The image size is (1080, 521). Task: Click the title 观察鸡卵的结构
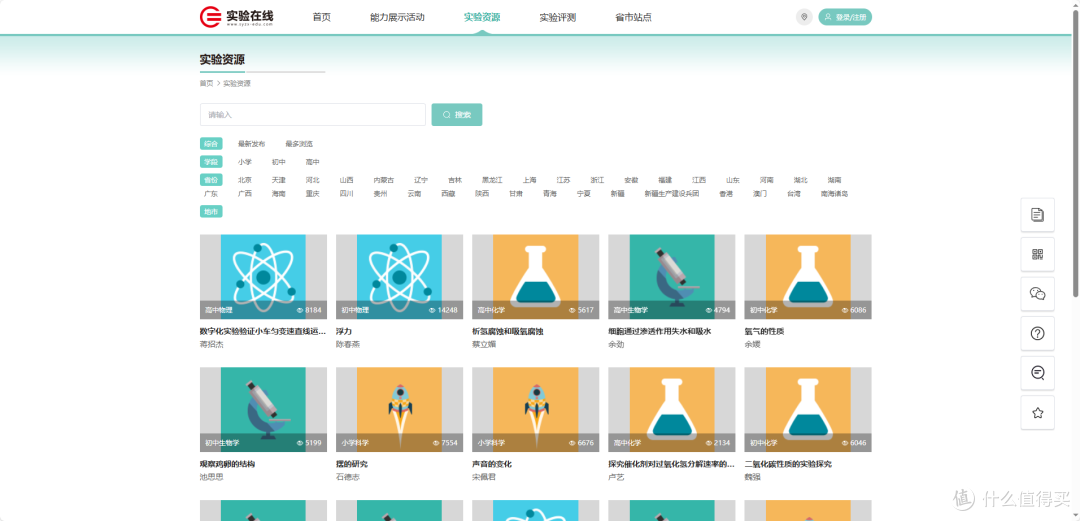click(x=227, y=464)
